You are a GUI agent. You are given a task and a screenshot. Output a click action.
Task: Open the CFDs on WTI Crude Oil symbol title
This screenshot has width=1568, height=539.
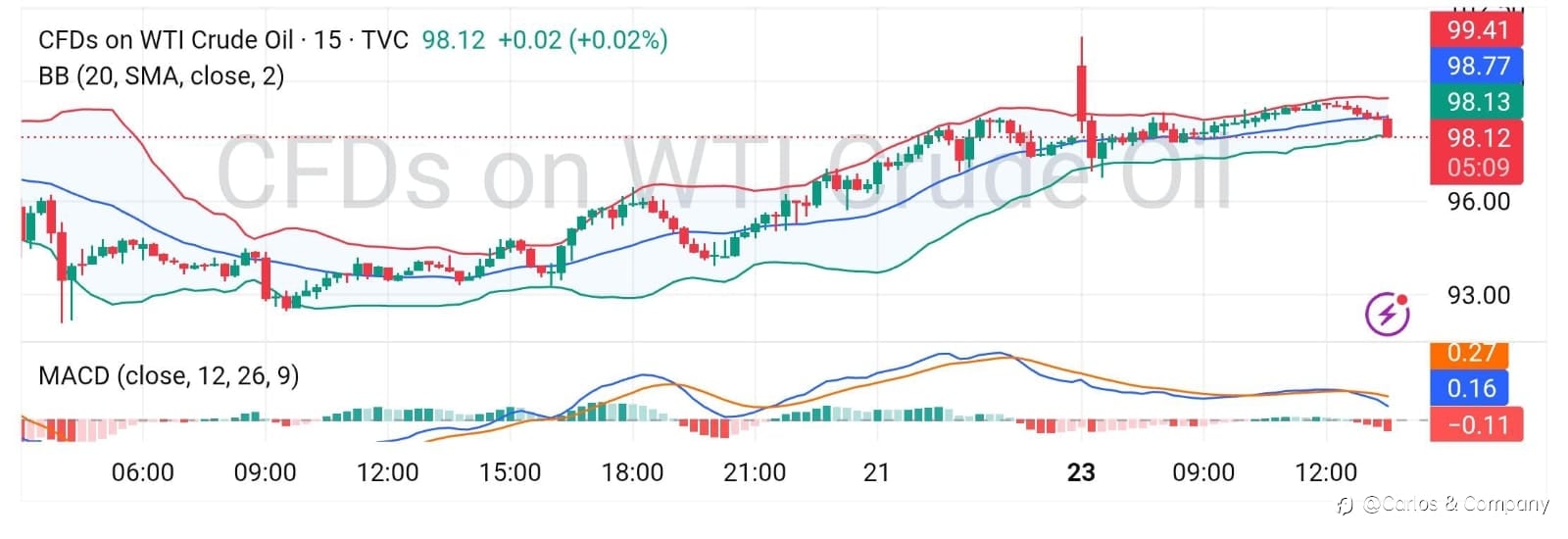click(x=166, y=40)
